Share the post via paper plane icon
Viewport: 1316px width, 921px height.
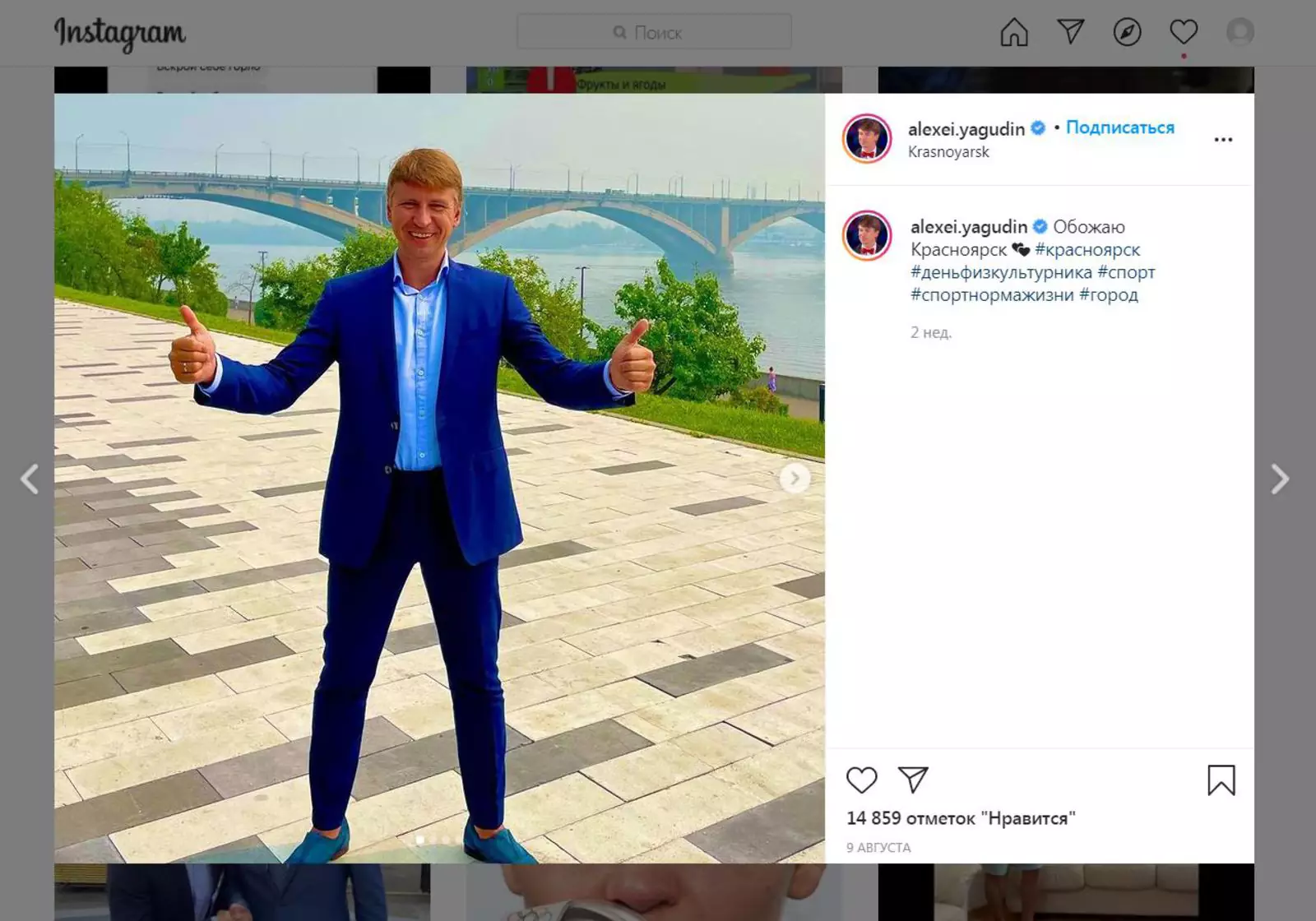tap(913, 780)
